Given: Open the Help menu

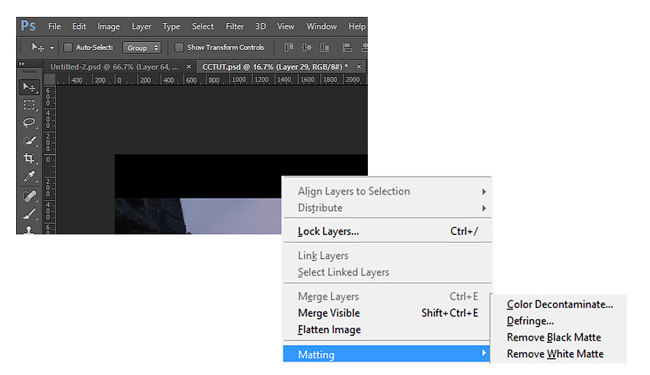Looking at the screenshot, I should [x=357, y=27].
